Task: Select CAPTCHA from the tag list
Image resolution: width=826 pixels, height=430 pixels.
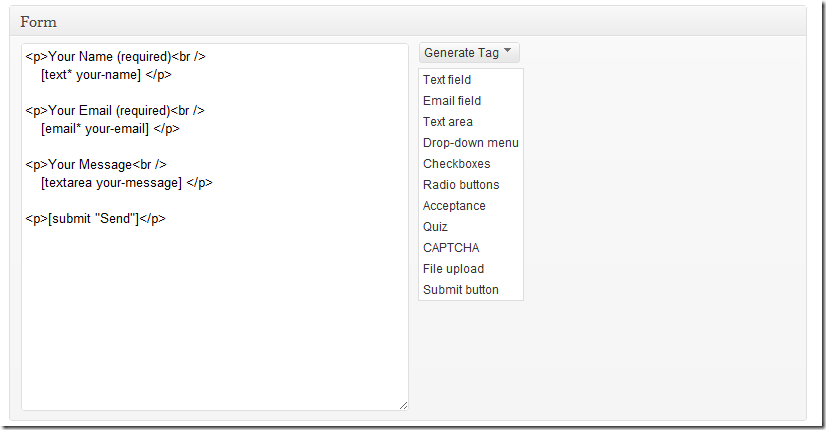Action: pyautogui.click(x=451, y=248)
